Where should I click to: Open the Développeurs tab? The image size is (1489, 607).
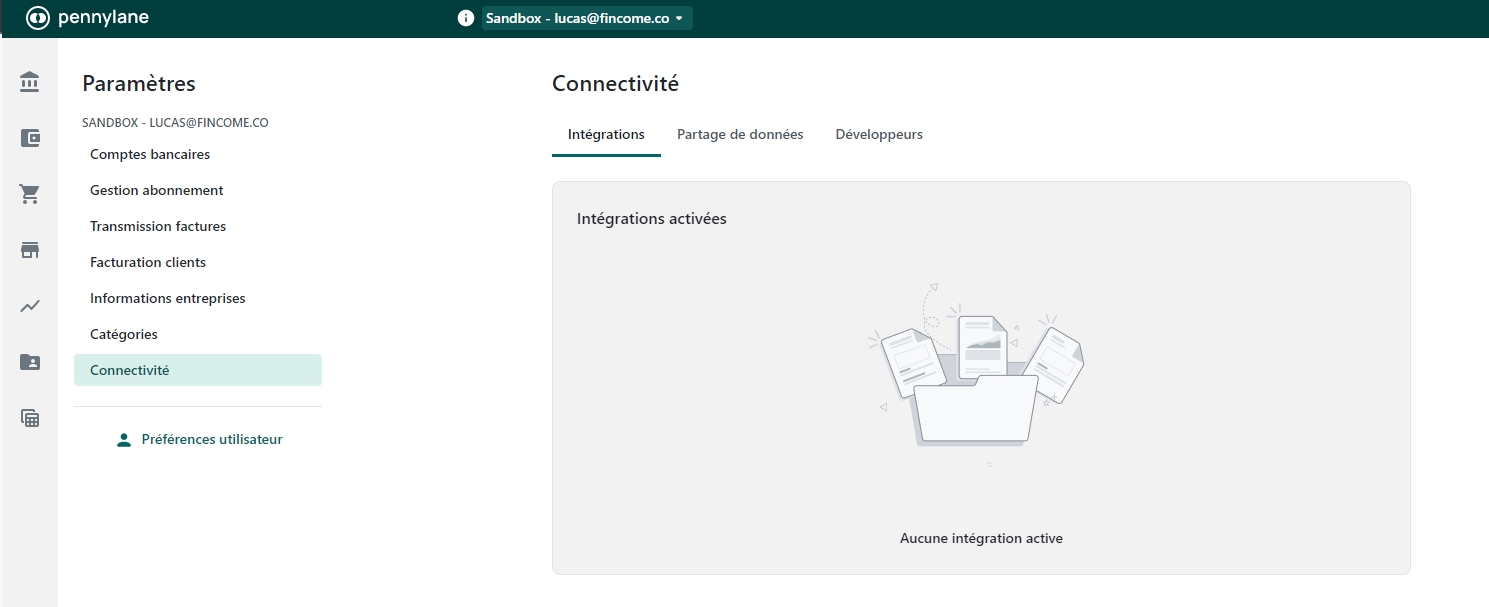click(879, 134)
